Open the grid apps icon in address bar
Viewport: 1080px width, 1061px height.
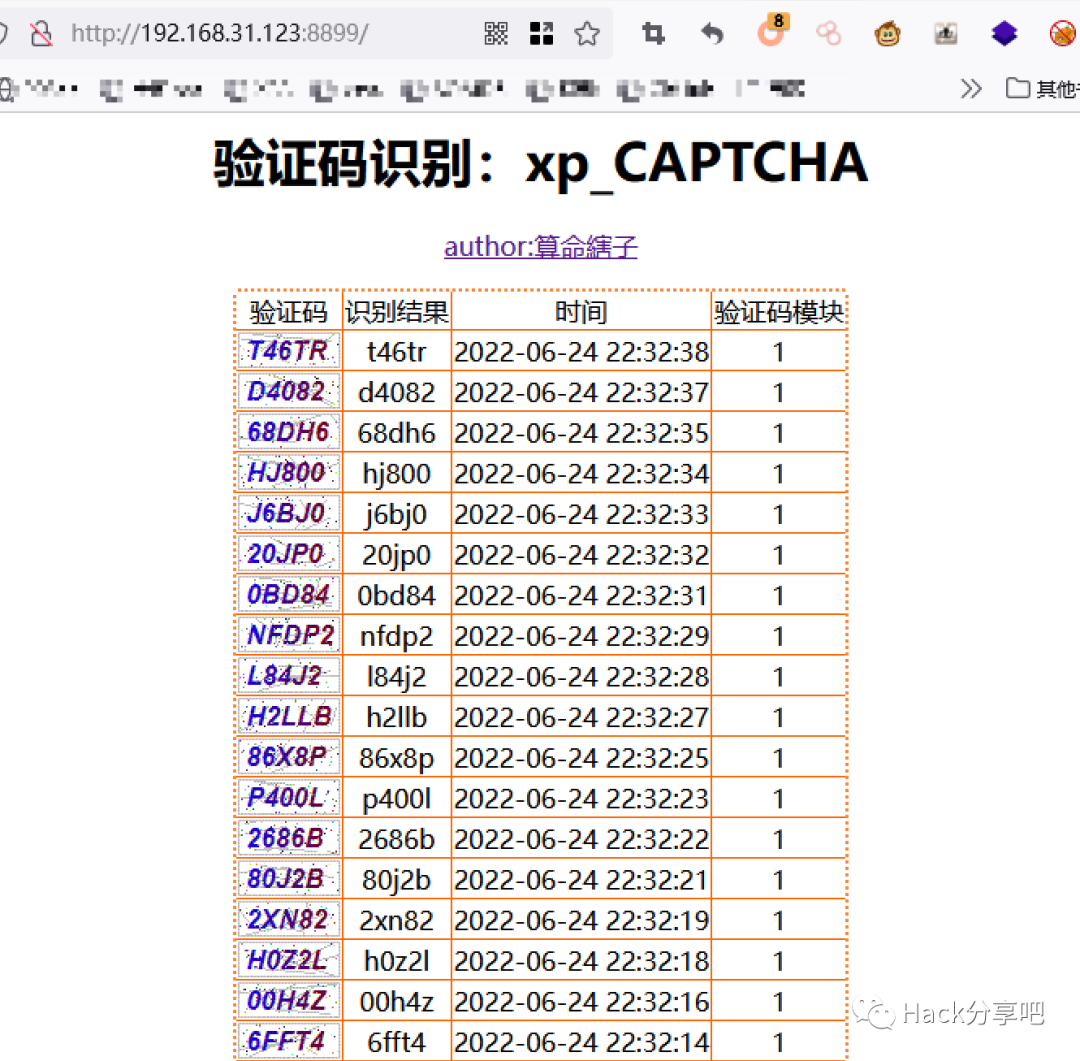click(x=541, y=33)
